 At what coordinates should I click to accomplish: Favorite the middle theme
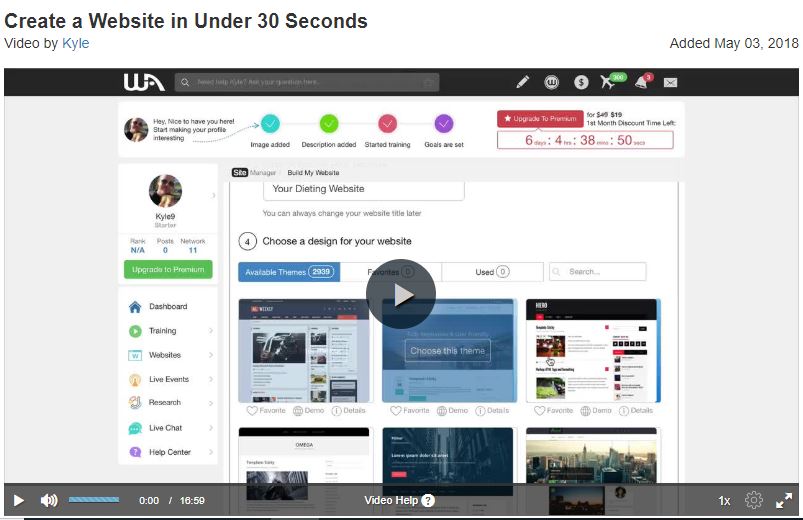[x=410, y=410]
